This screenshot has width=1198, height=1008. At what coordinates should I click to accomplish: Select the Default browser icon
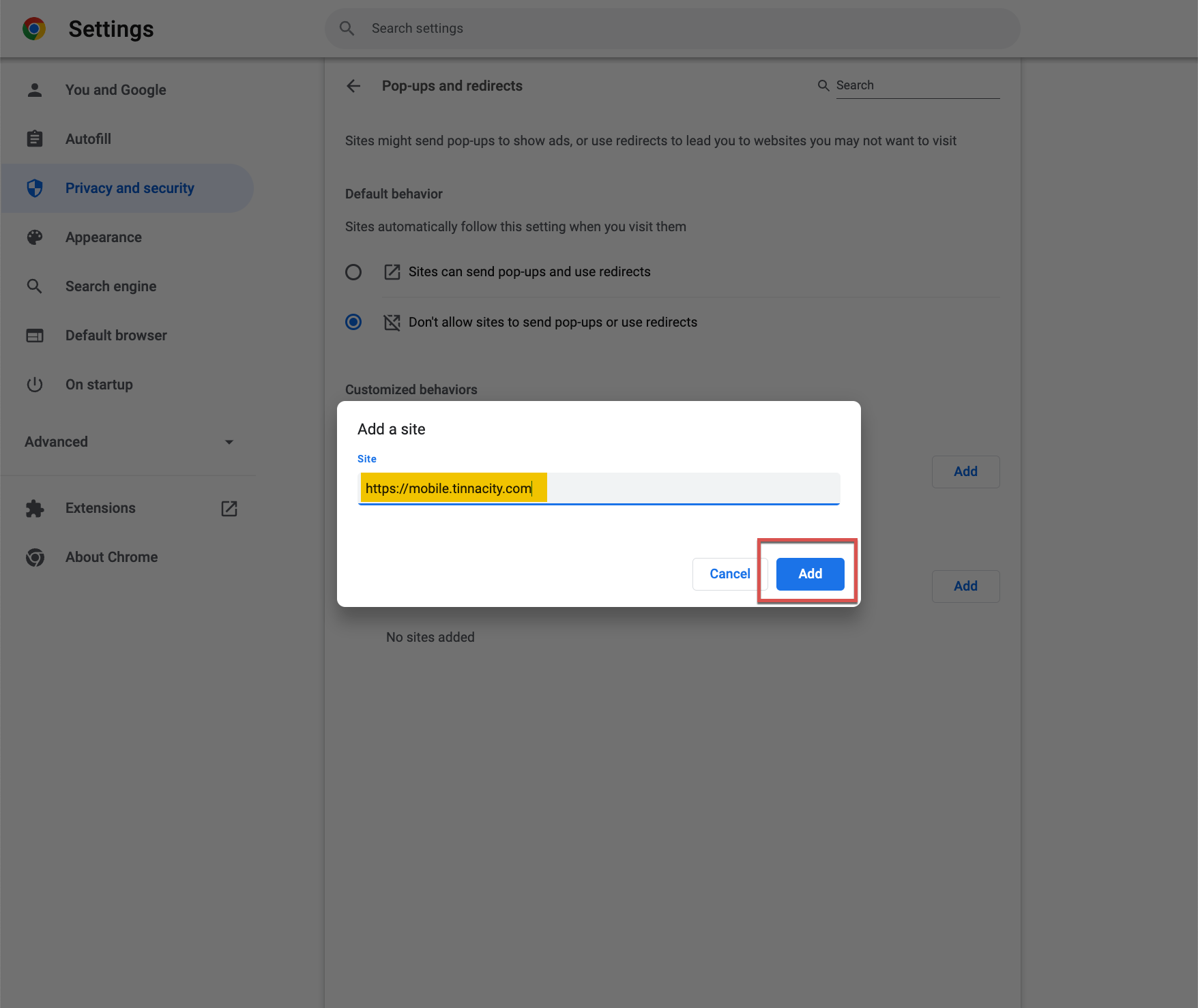point(34,335)
